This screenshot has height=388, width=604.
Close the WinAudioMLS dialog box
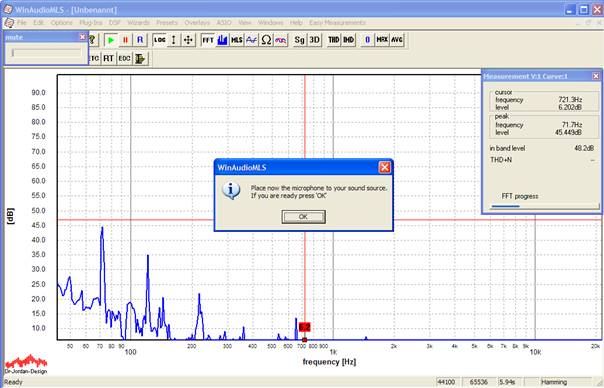(384, 167)
